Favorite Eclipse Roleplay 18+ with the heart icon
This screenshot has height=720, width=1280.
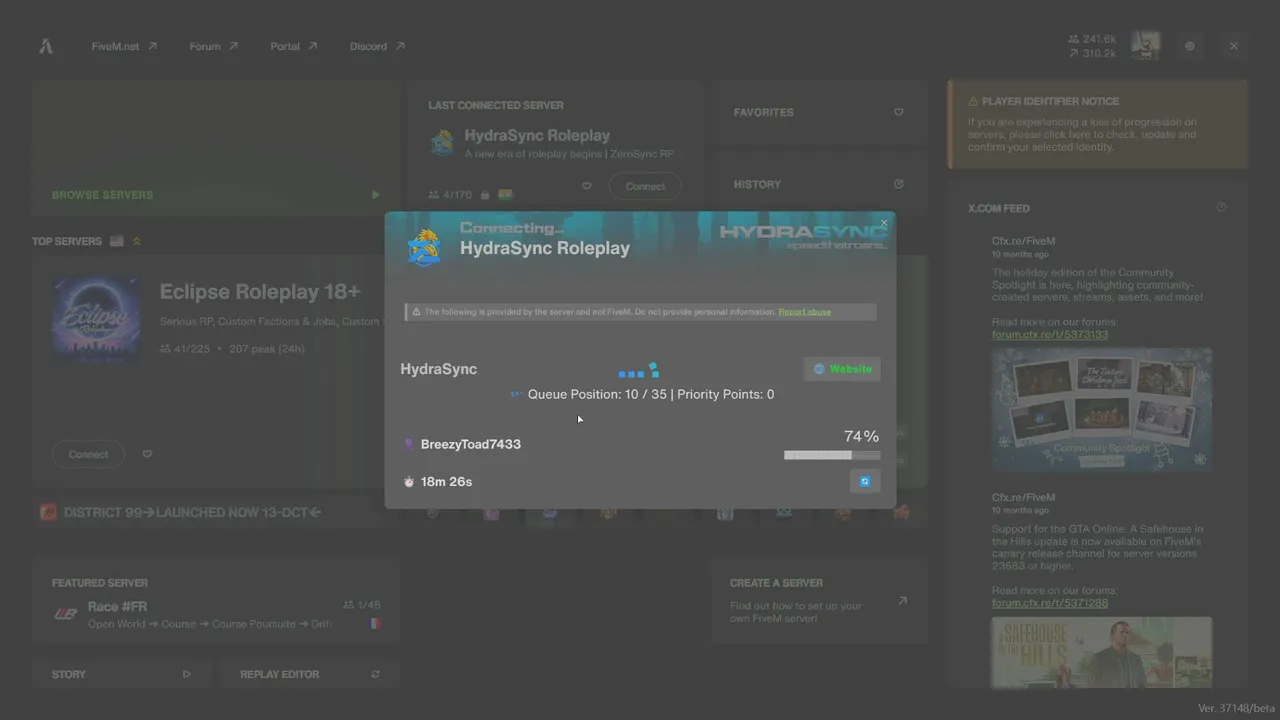pyautogui.click(x=147, y=454)
